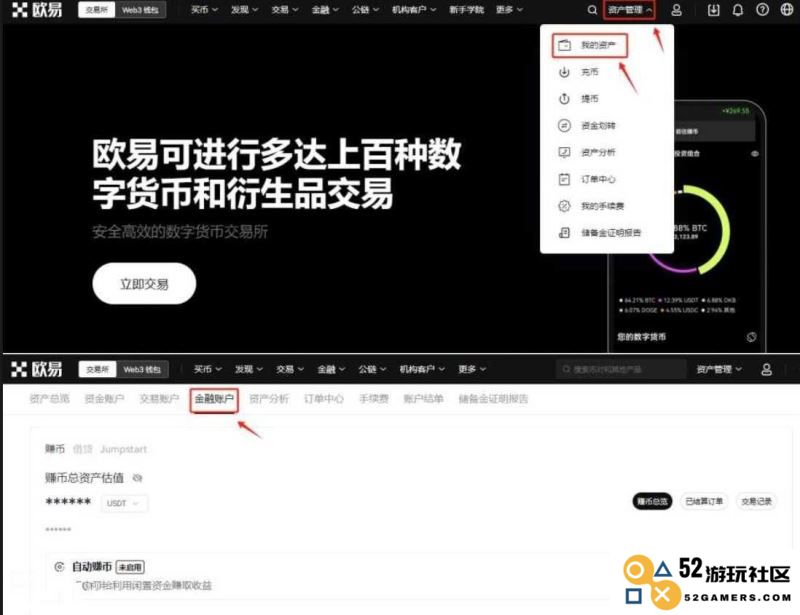Image resolution: width=800 pixels, height=615 pixels.
Task: Expand the 更多 menu in the upper header
Action: click(x=509, y=10)
